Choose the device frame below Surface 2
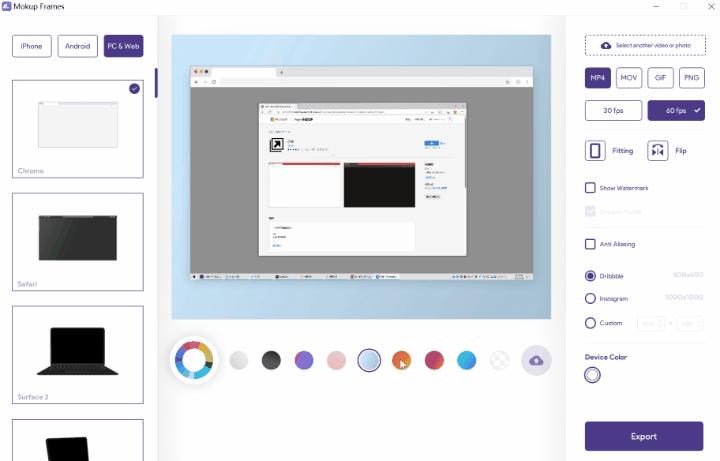 (x=78, y=440)
